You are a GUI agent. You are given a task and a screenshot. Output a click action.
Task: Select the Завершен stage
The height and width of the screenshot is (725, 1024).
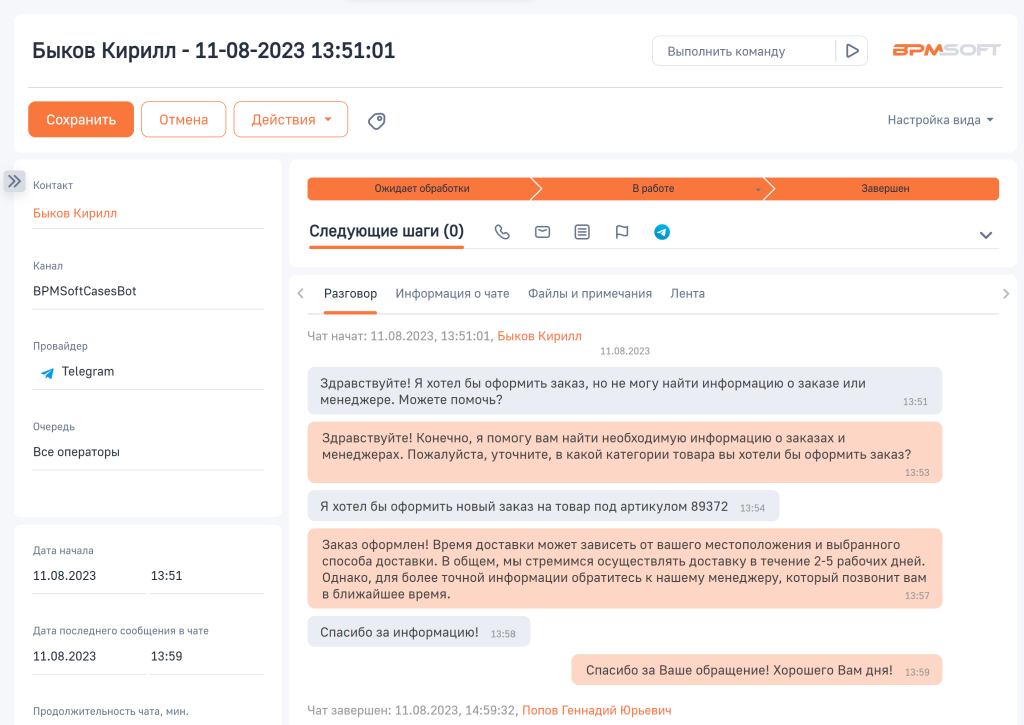[x=885, y=189]
